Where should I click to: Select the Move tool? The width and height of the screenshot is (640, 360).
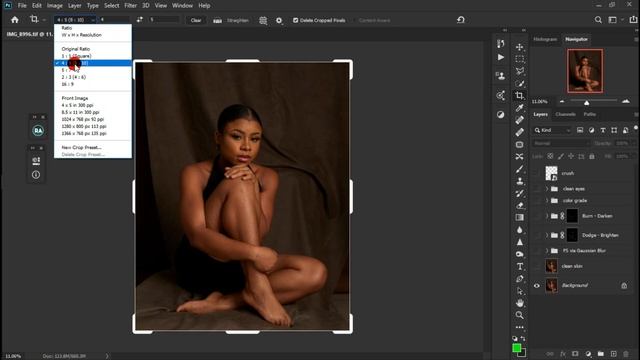pyautogui.click(x=519, y=47)
